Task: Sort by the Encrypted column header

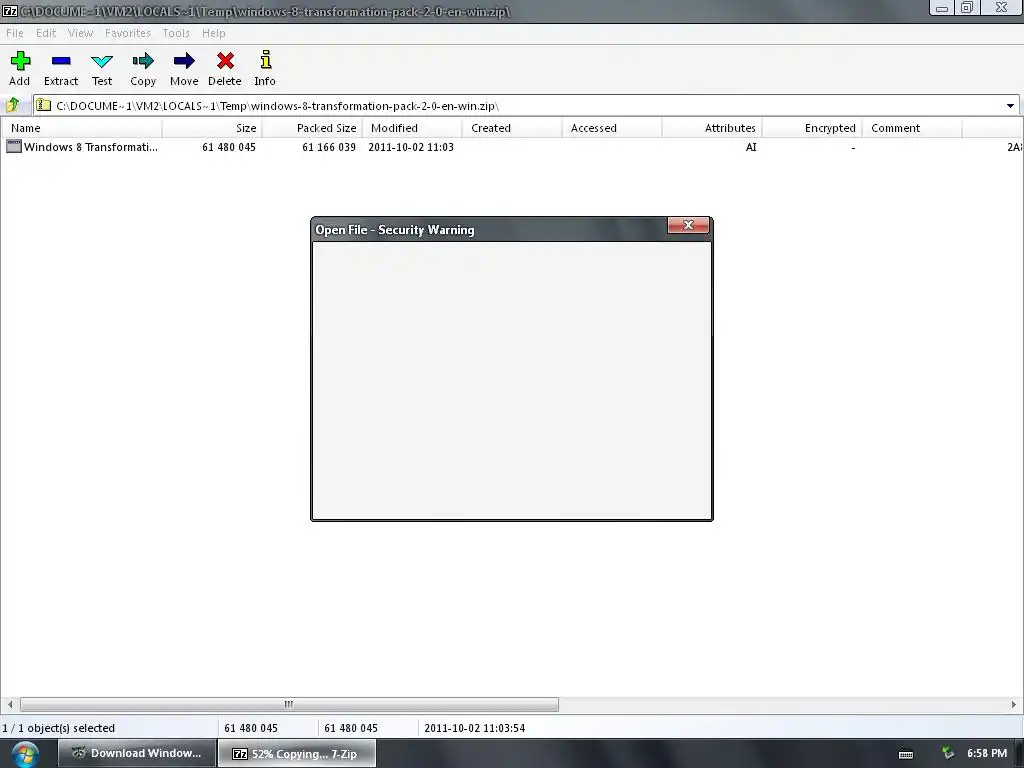Action: (812, 128)
